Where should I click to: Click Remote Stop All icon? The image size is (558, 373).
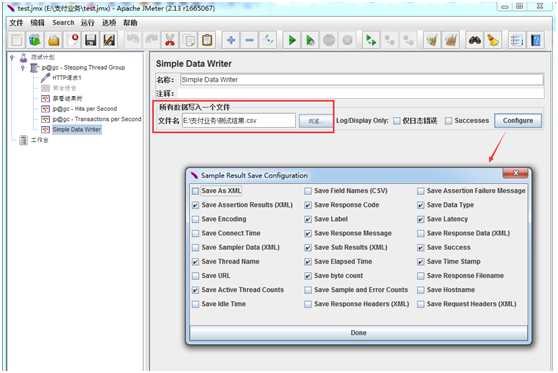[x=390, y=40]
